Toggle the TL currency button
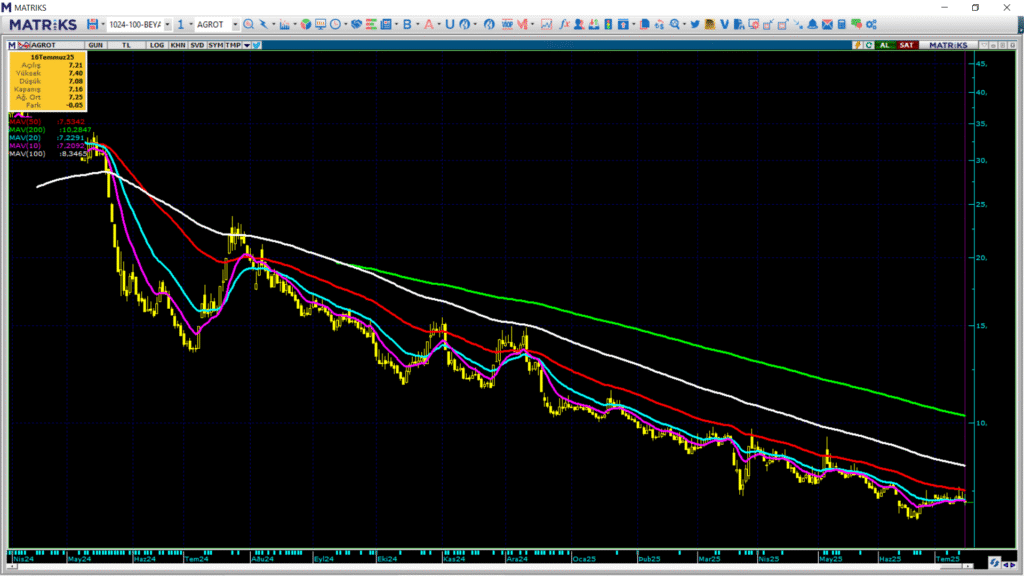This screenshot has height=576, width=1024. (x=126, y=45)
